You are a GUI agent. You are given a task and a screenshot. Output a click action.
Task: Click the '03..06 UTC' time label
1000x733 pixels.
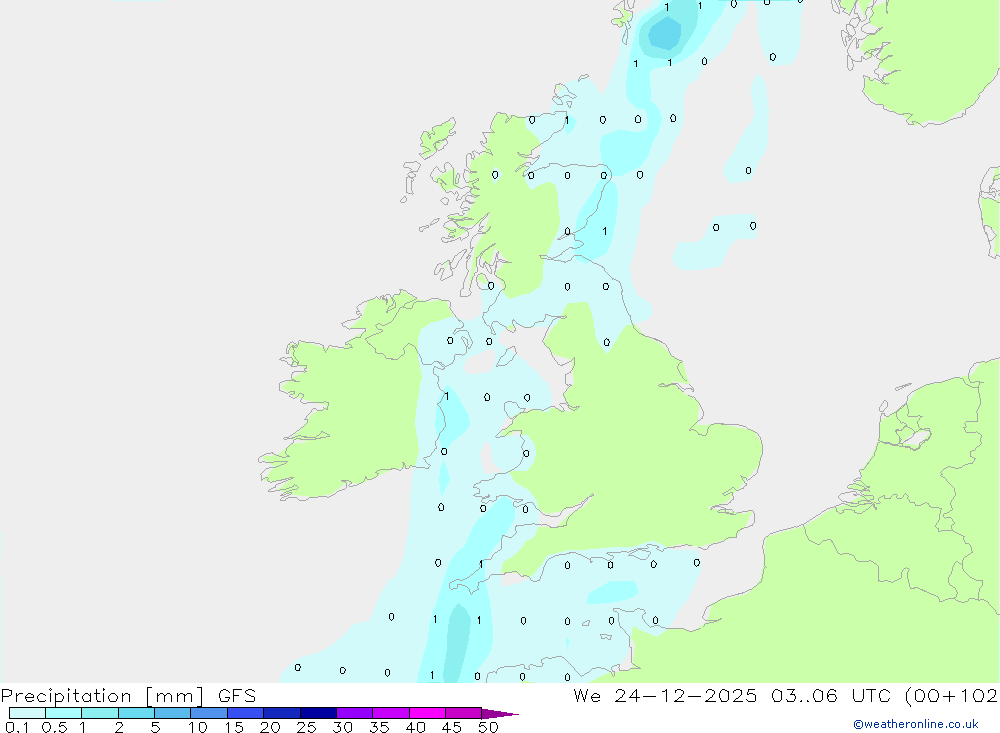click(x=830, y=696)
